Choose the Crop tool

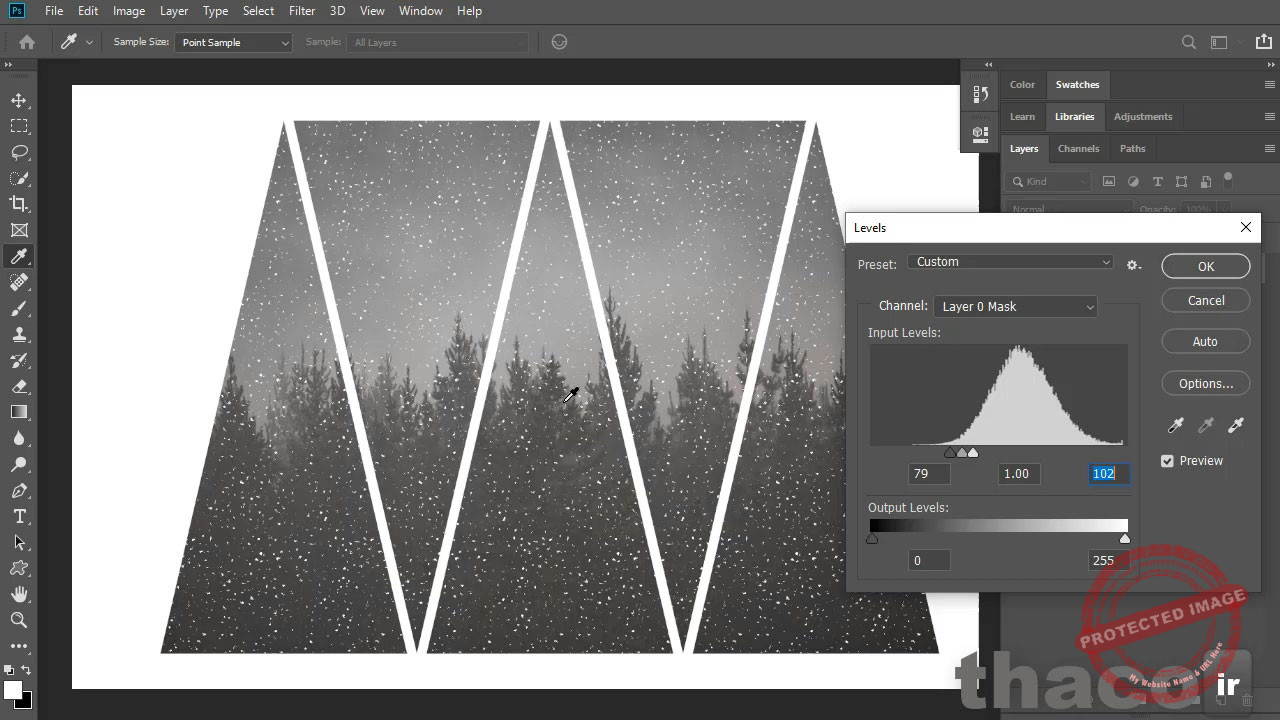point(19,204)
